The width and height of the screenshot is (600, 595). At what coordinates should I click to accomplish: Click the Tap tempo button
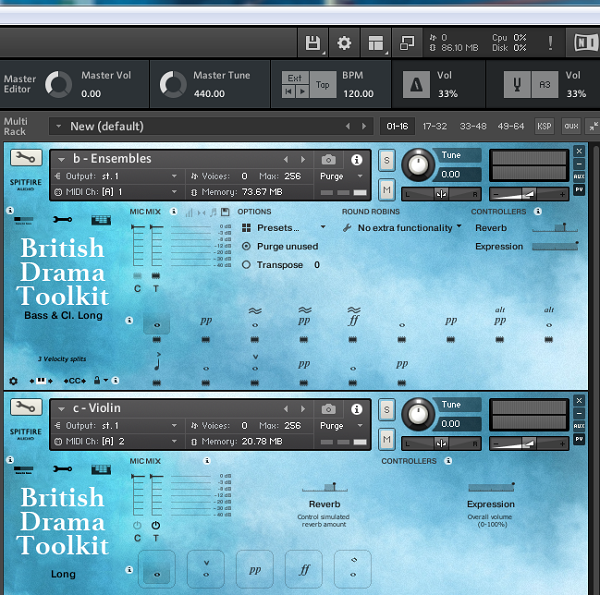point(323,84)
